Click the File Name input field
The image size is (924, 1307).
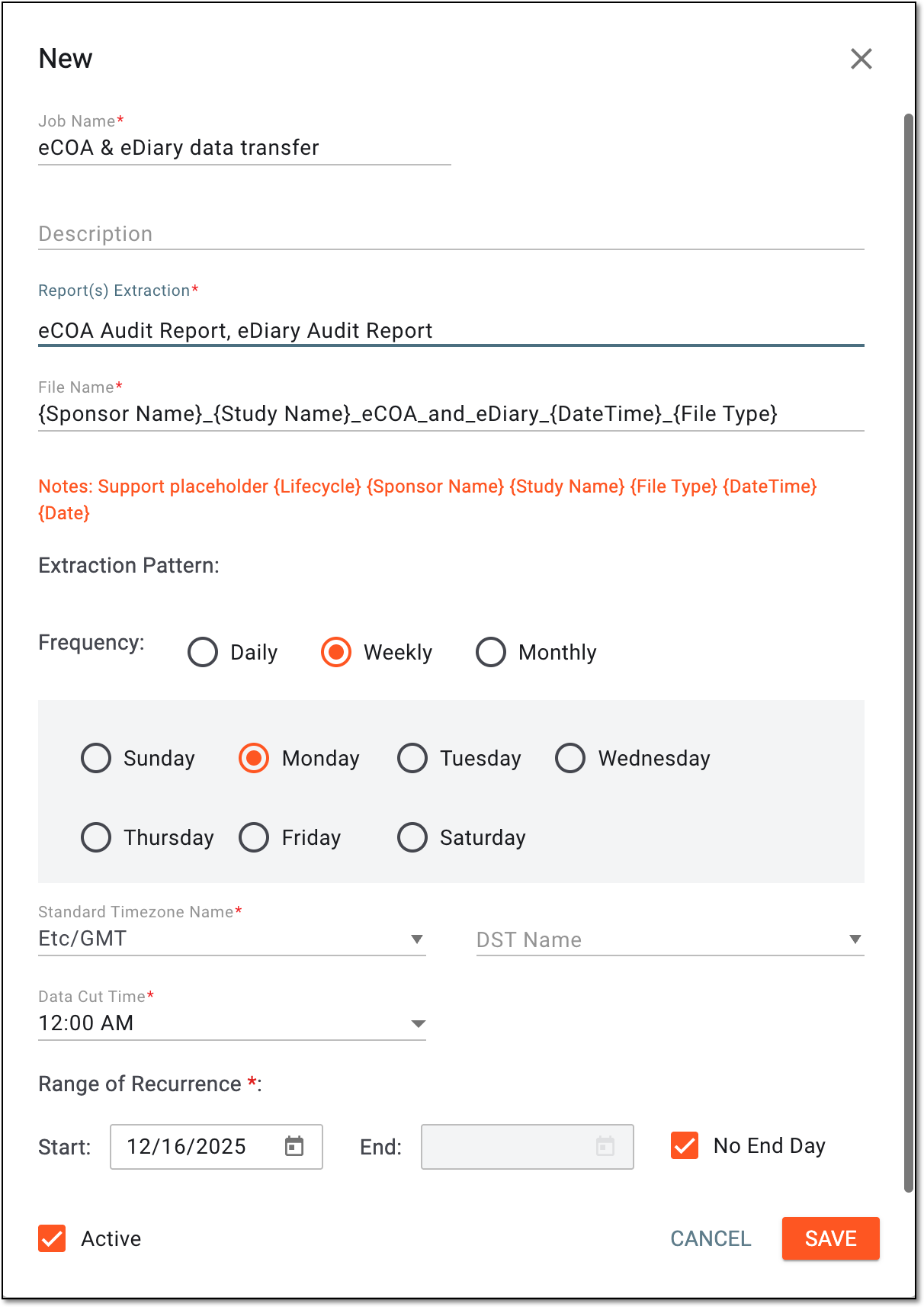(x=451, y=414)
